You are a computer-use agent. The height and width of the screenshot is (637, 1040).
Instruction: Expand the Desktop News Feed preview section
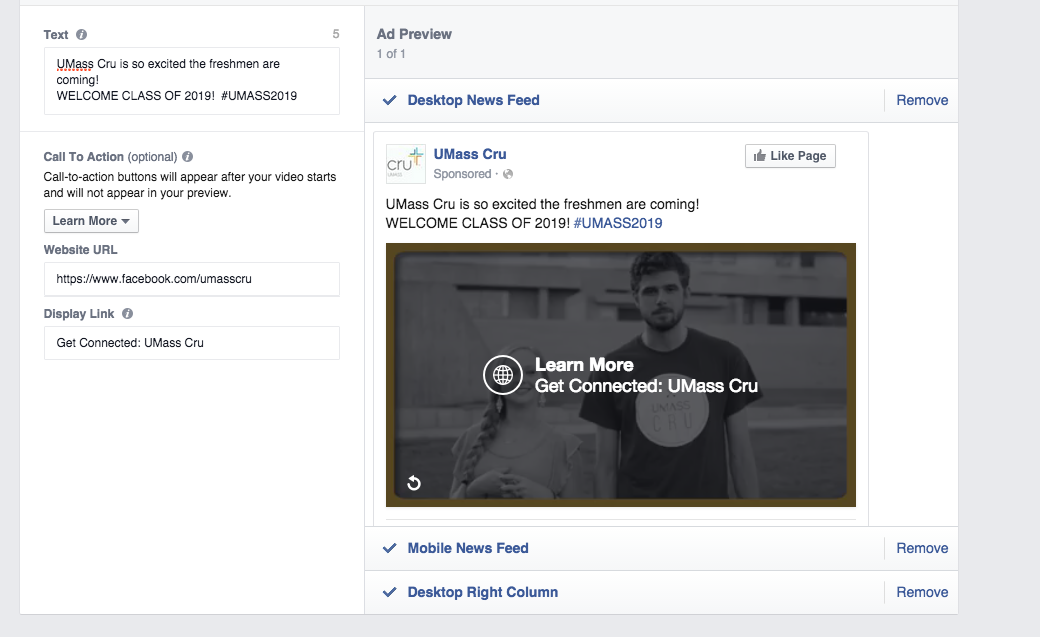point(474,100)
